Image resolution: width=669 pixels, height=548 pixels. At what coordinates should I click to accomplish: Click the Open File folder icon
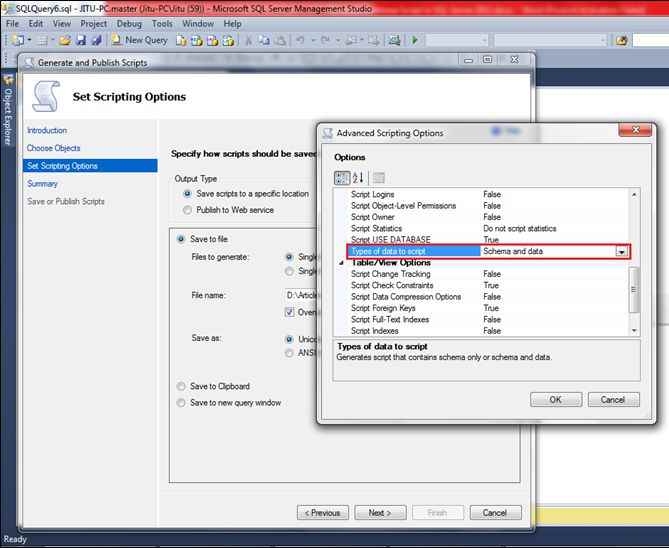coord(65,40)
